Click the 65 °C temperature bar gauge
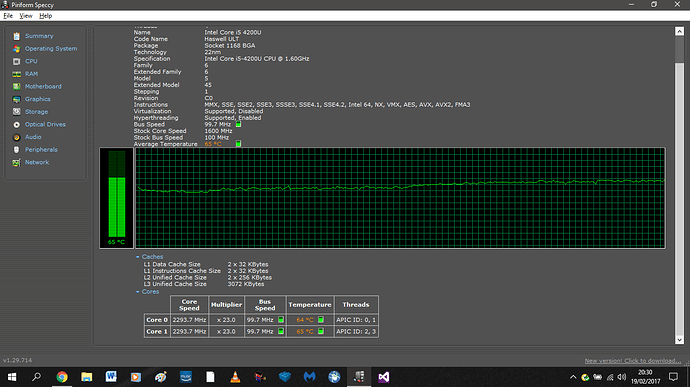The width and height of the screenshot is (690, 387). point(117,198)
